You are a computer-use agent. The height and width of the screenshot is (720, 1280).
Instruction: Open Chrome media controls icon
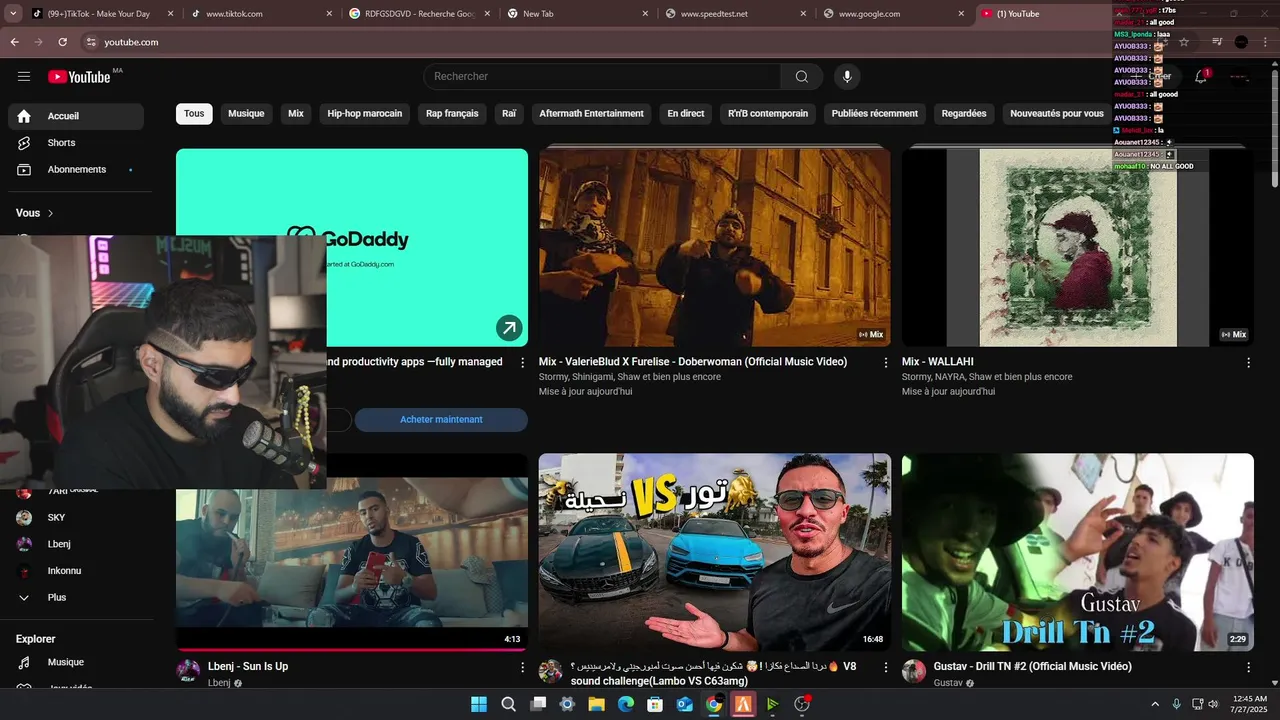pos(1217,42)
